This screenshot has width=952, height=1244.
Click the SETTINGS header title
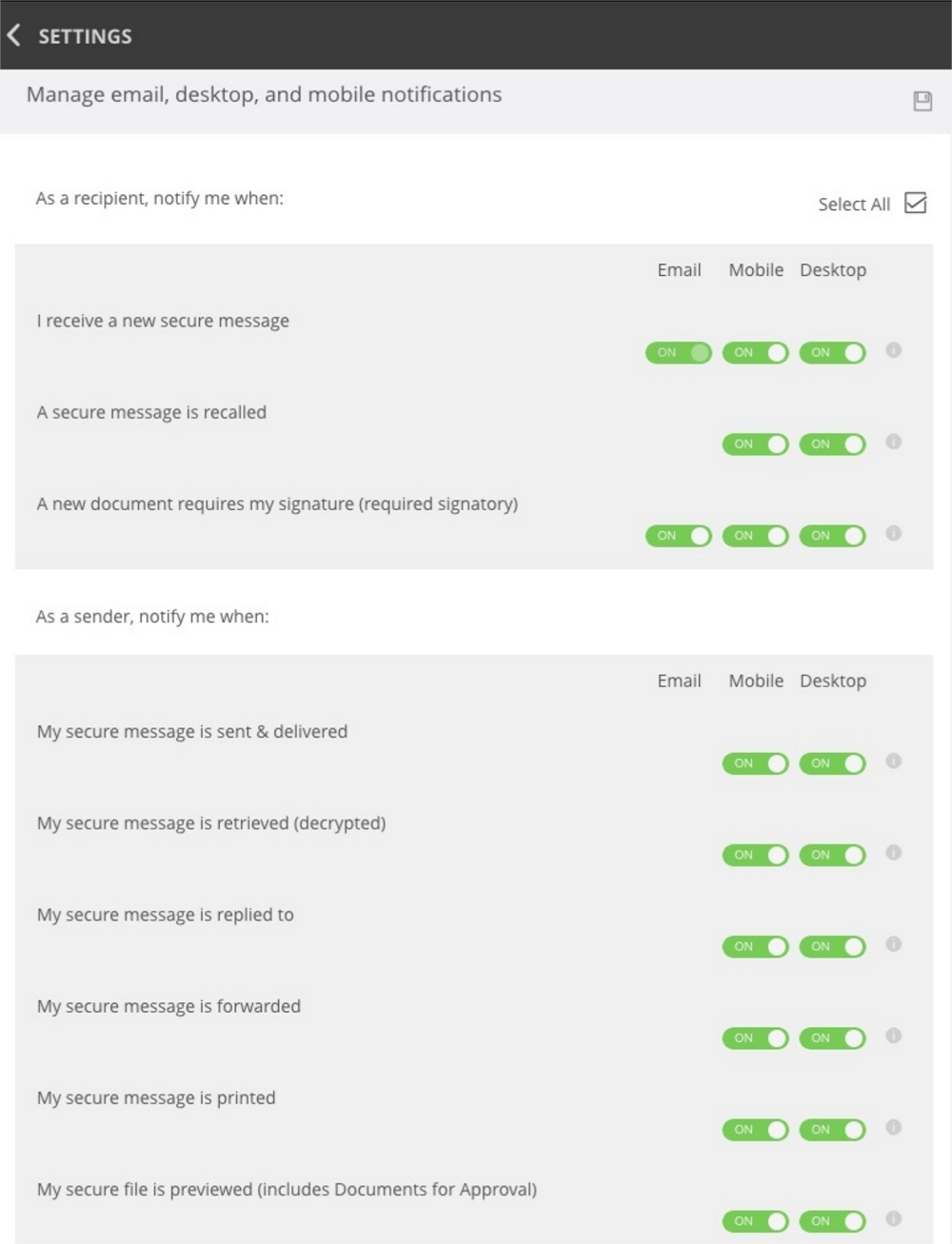[x=85, y=36]
